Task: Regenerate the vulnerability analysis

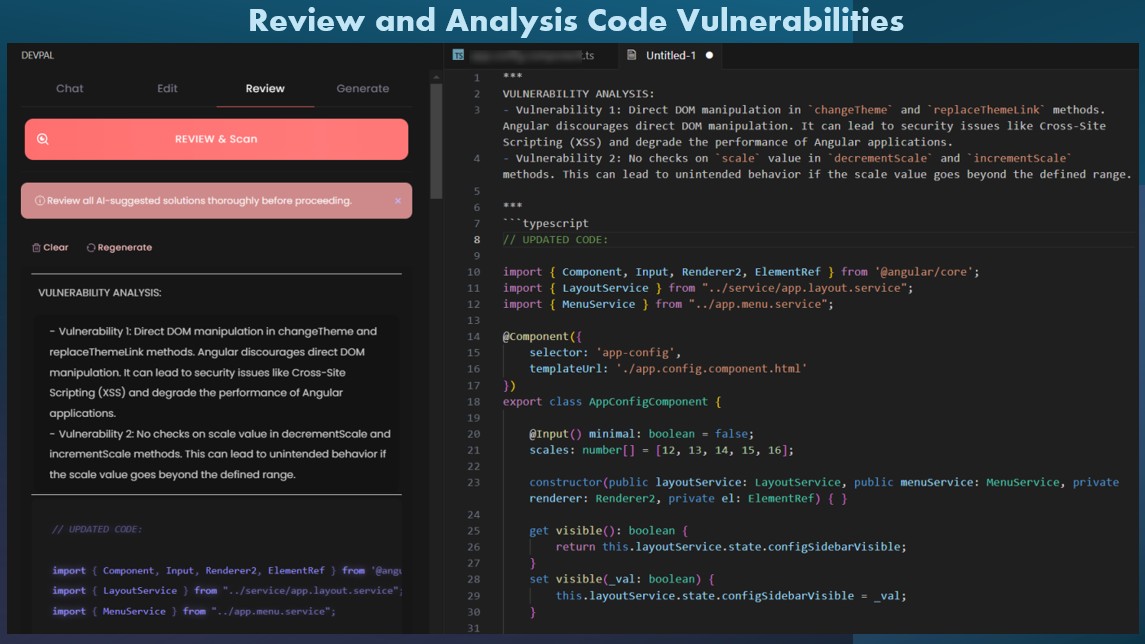Action: click(119, 248)
